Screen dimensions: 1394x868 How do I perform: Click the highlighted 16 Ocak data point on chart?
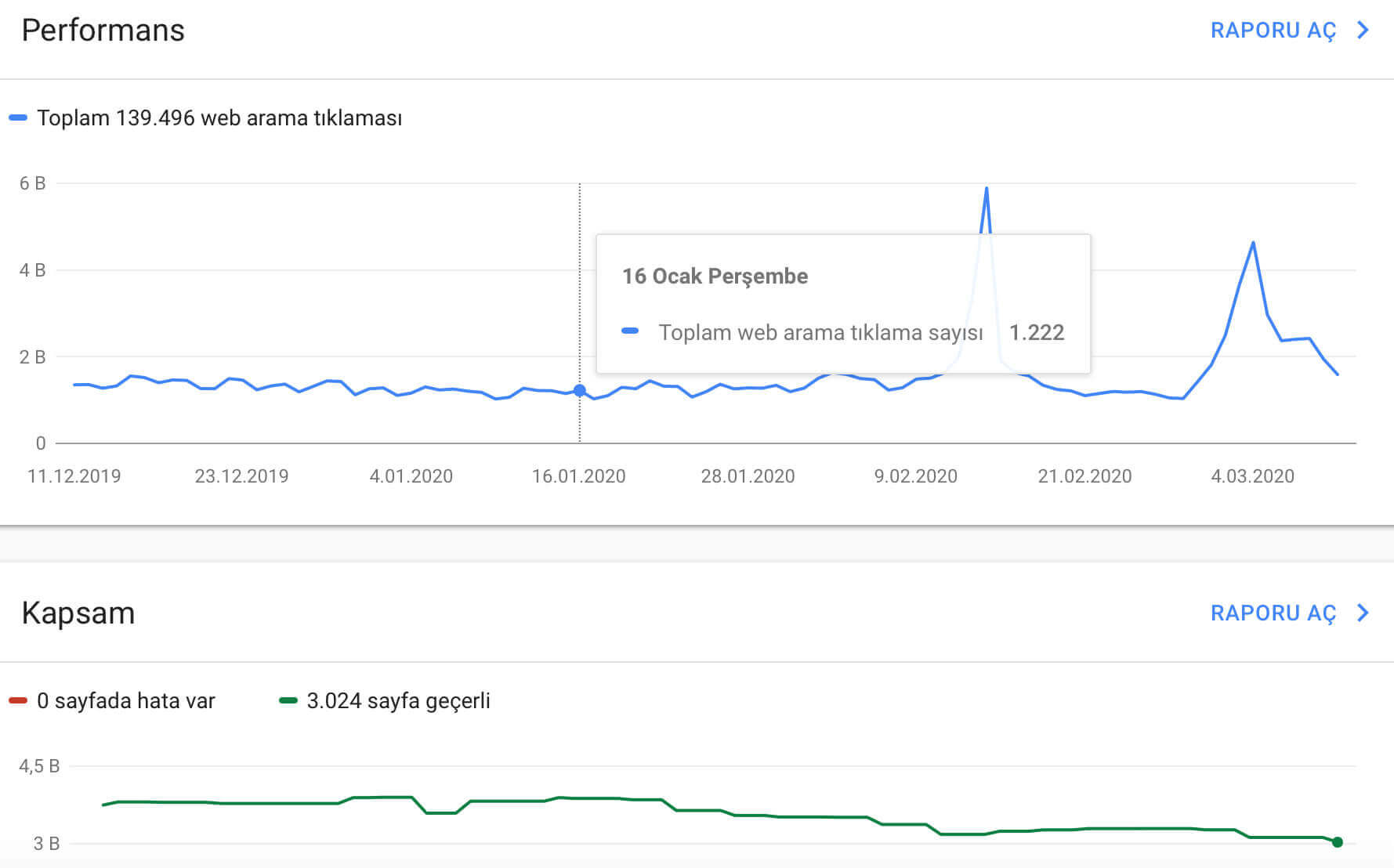580,390
